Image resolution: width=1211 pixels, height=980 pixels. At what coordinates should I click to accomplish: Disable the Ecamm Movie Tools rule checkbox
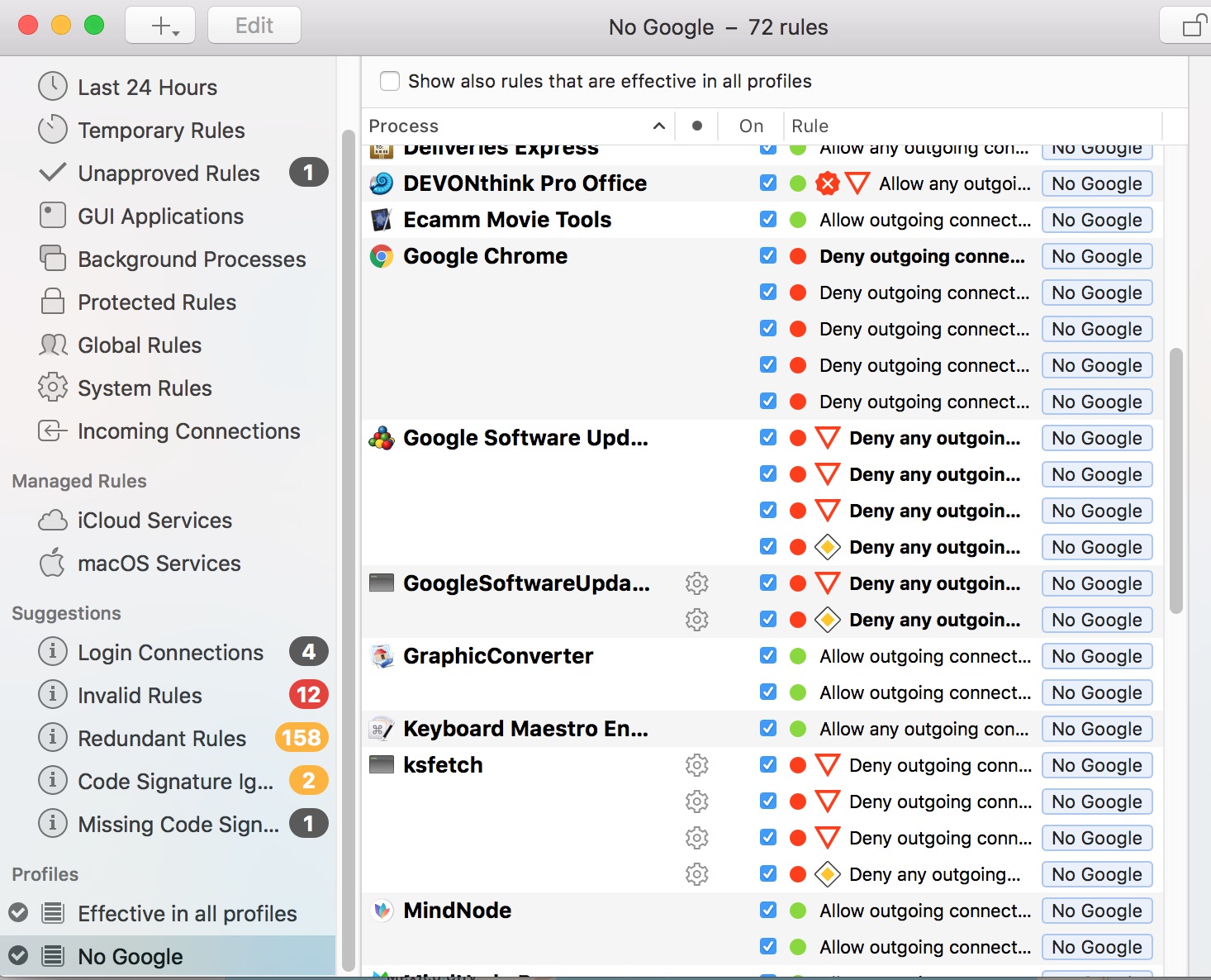768,219
